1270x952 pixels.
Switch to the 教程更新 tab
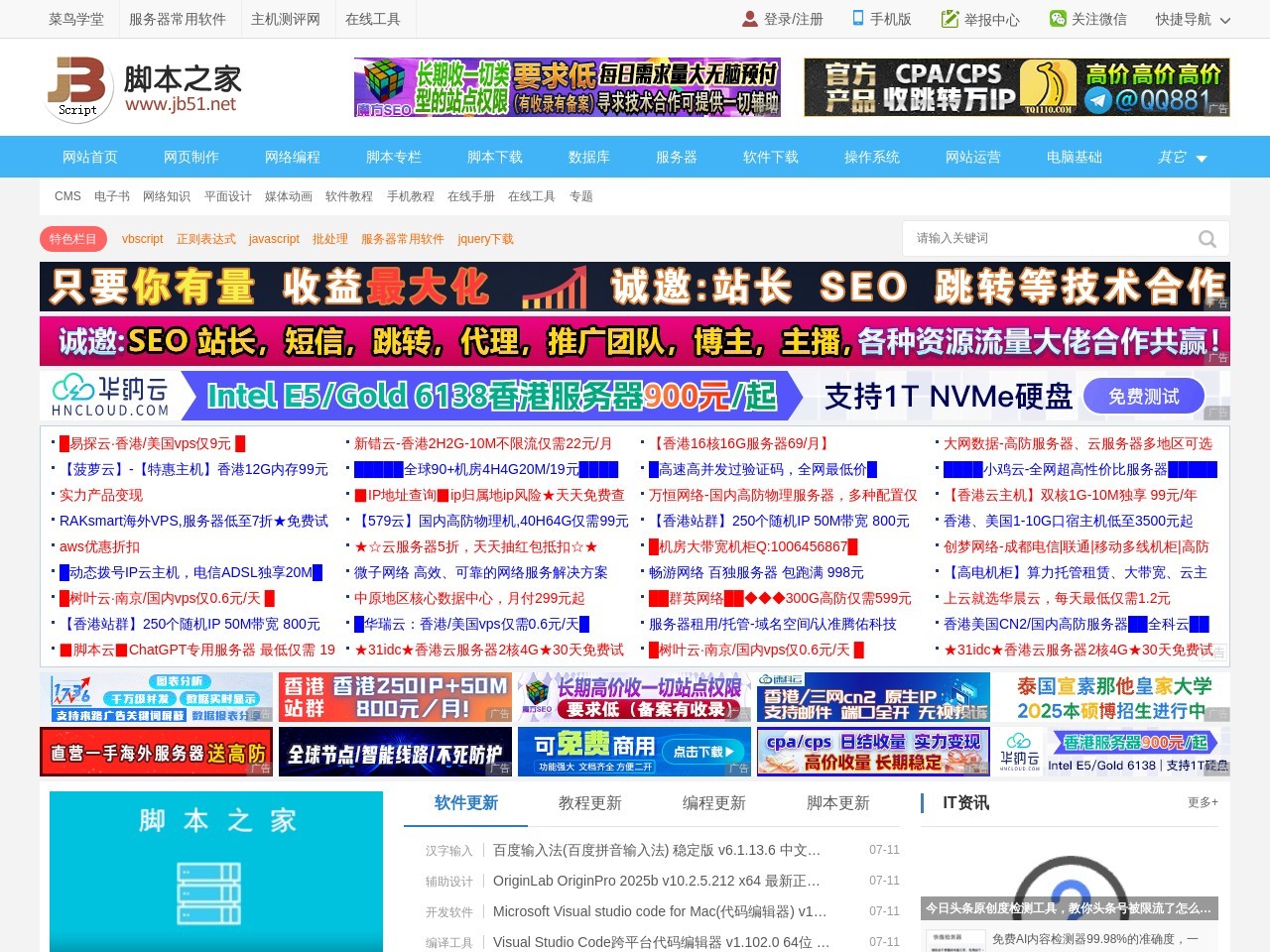tap(588, 804)
